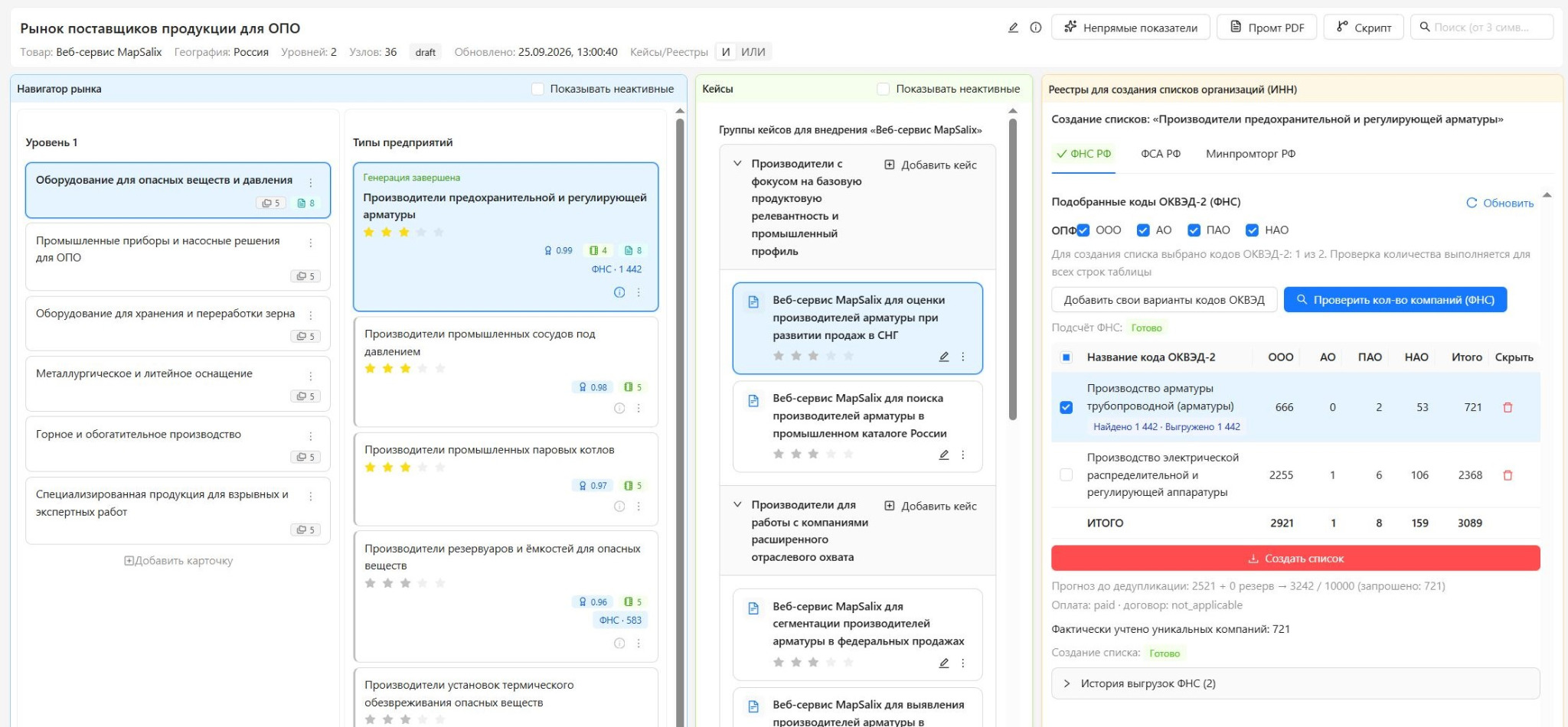Check Производство электрической распределительной аппаратуры row
Screen dimensions: 1568x727
pos(1066,475)
